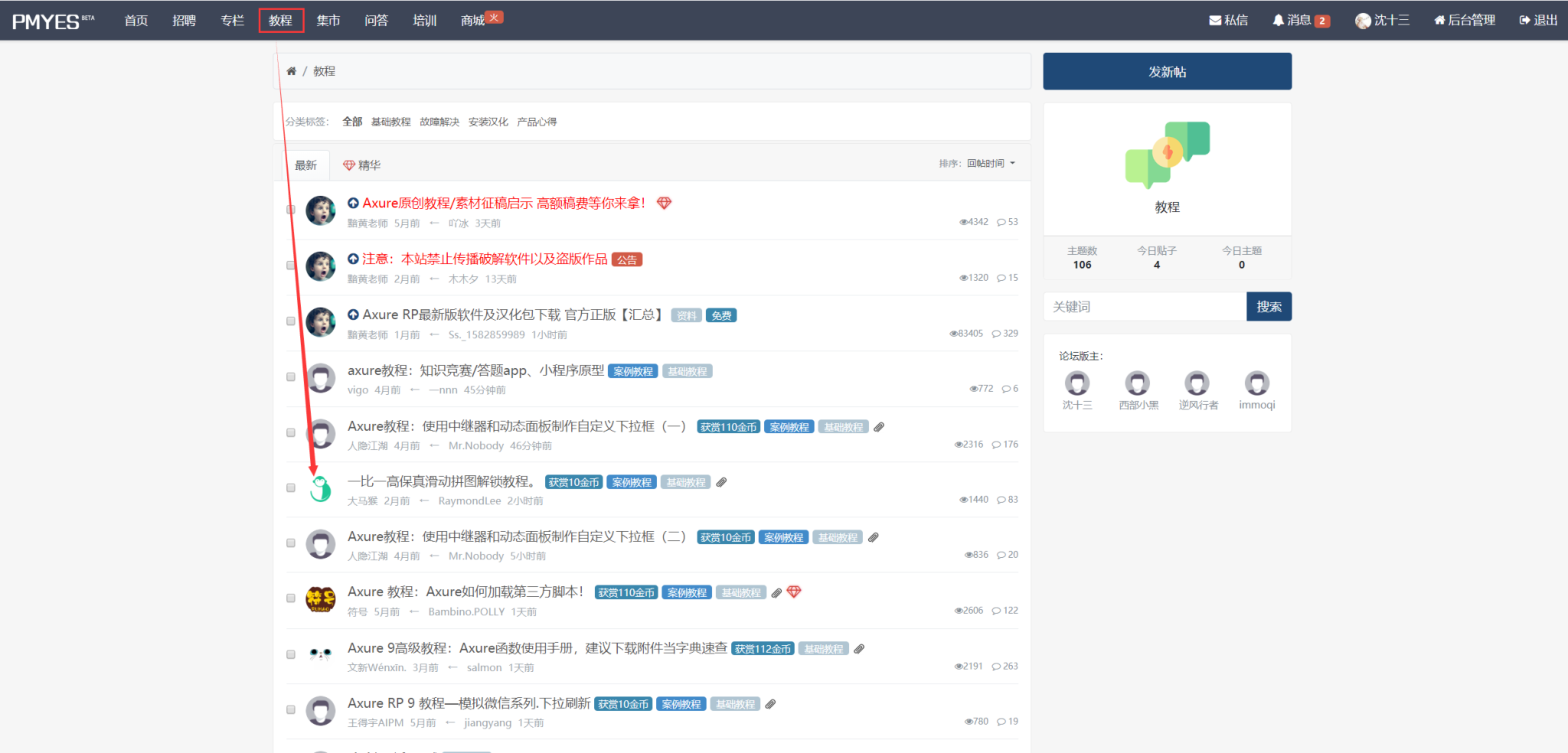Image resolution: width=1568 pixels, height=753 pixels.
Task: Open 文新Wénxīn author avatar
Action: tap(321, 654)
